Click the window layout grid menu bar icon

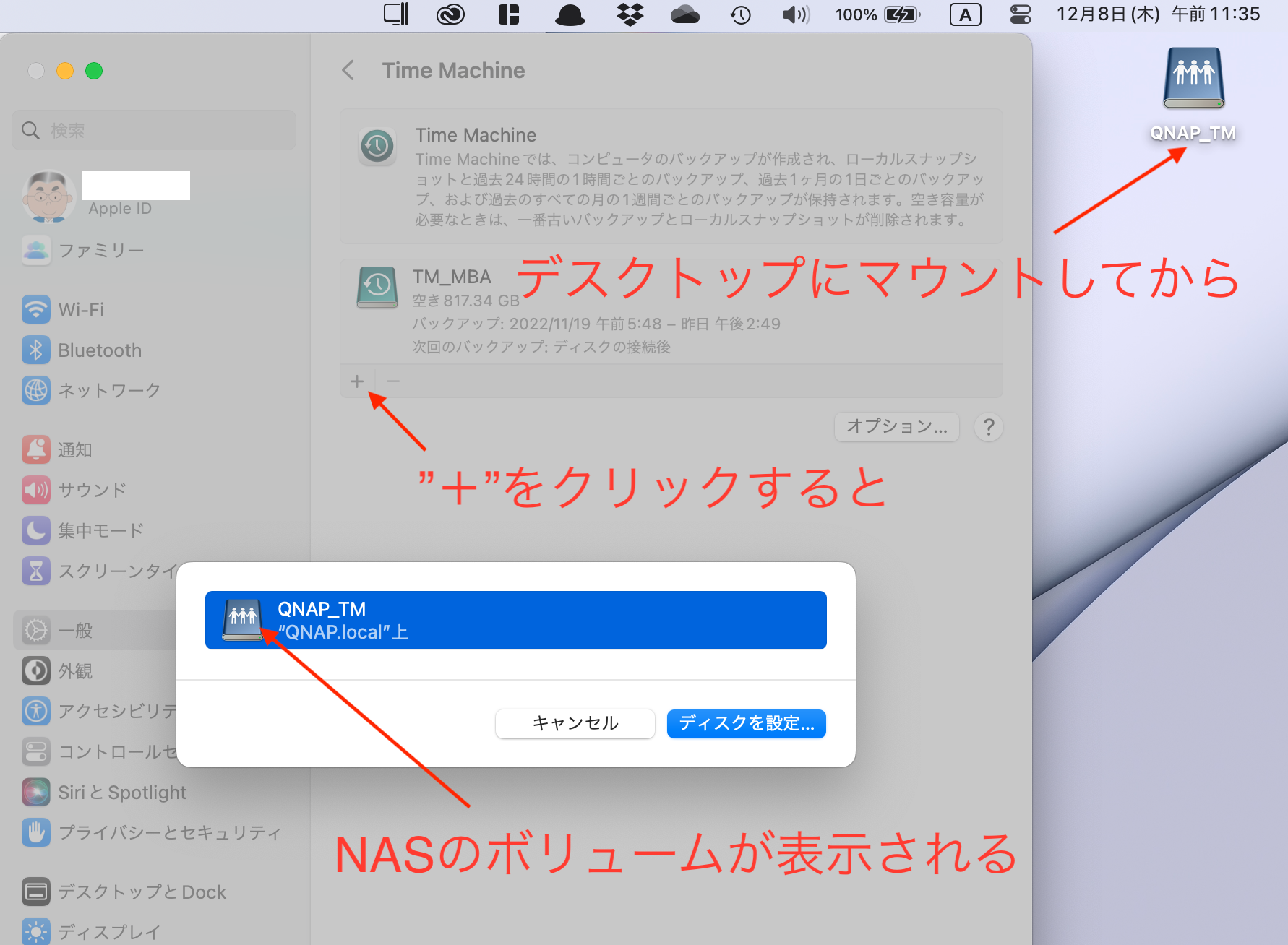509,14
